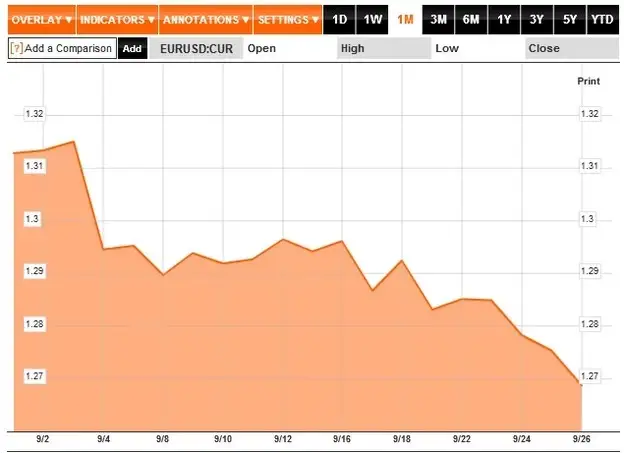
Task: Click the question mark help icon
Action: pyautogui.click(x=17, y=48)
